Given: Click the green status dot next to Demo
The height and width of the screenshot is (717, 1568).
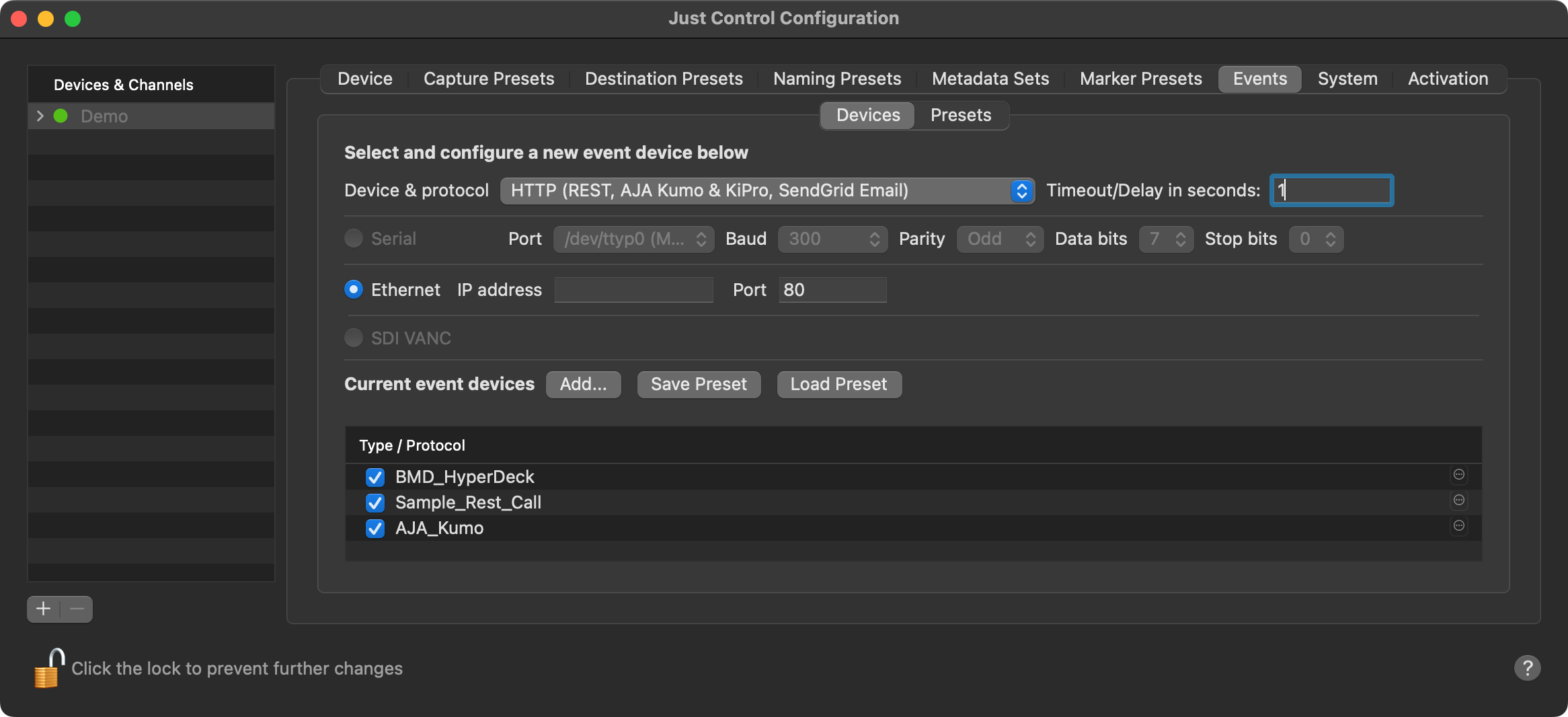Looking at the screenshot, I should click(x=61, y=116).
